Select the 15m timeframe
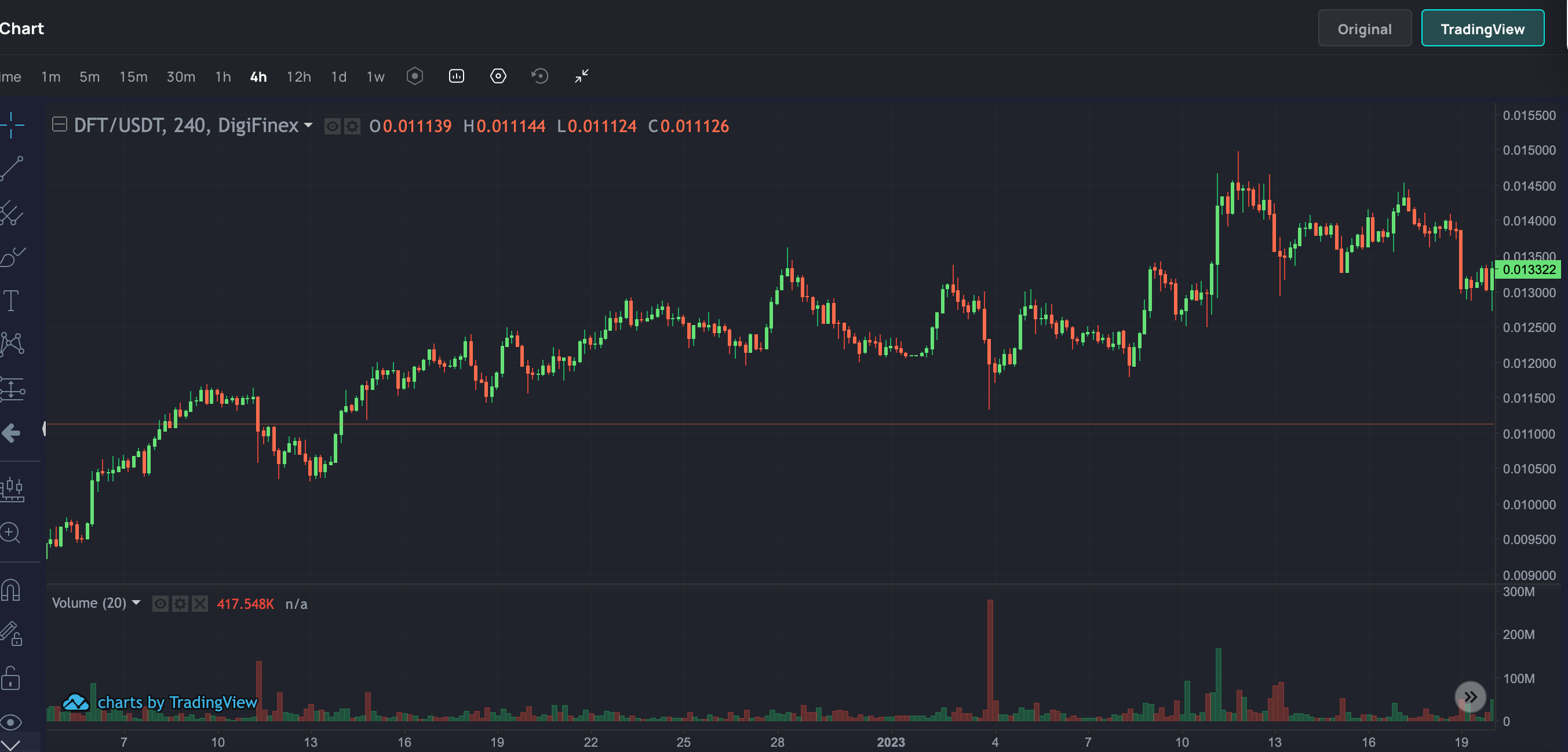This screenshot has width=1568, height=752. [133, 76]
